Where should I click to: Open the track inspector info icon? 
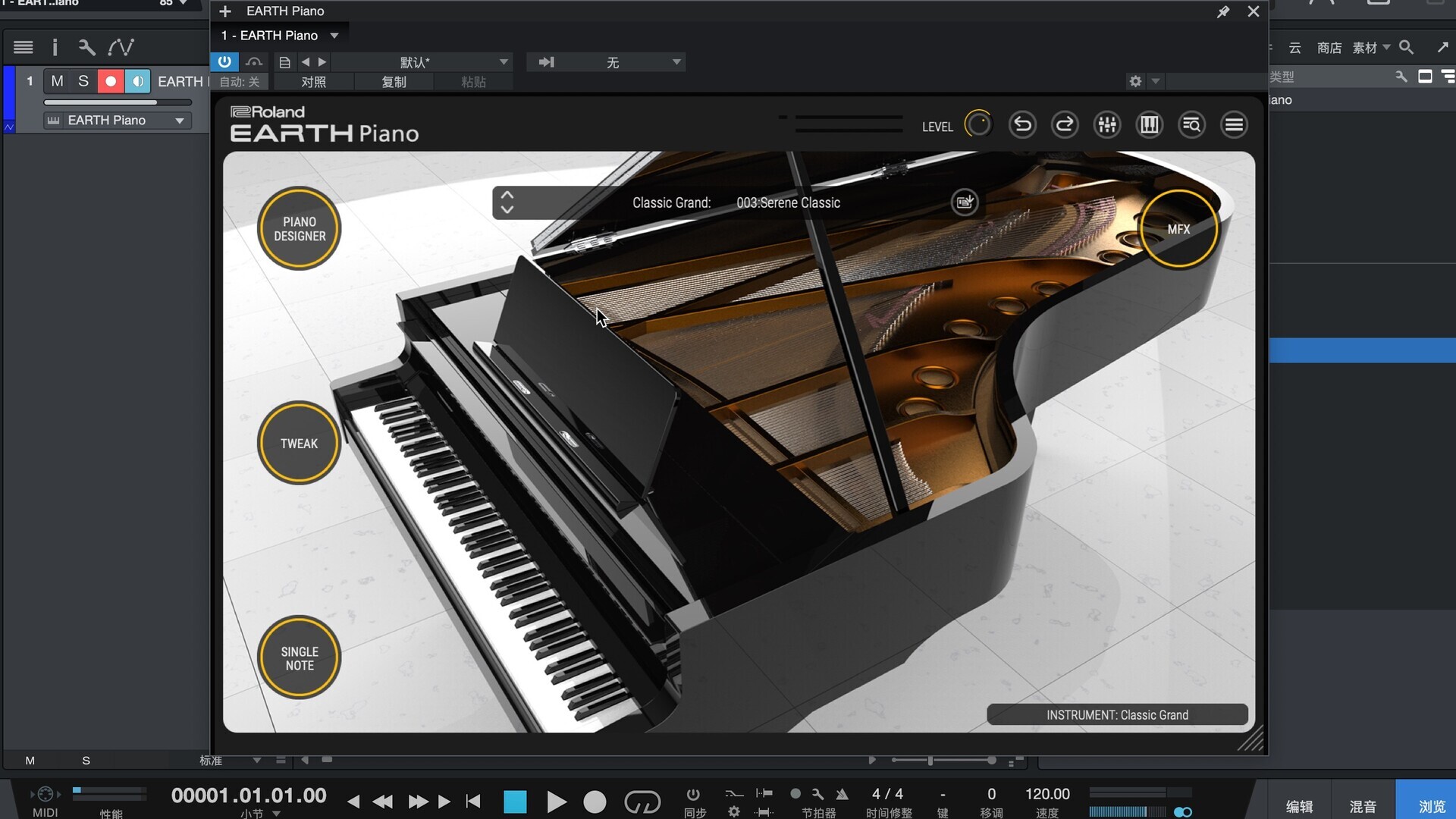click(x=55, y=47)
